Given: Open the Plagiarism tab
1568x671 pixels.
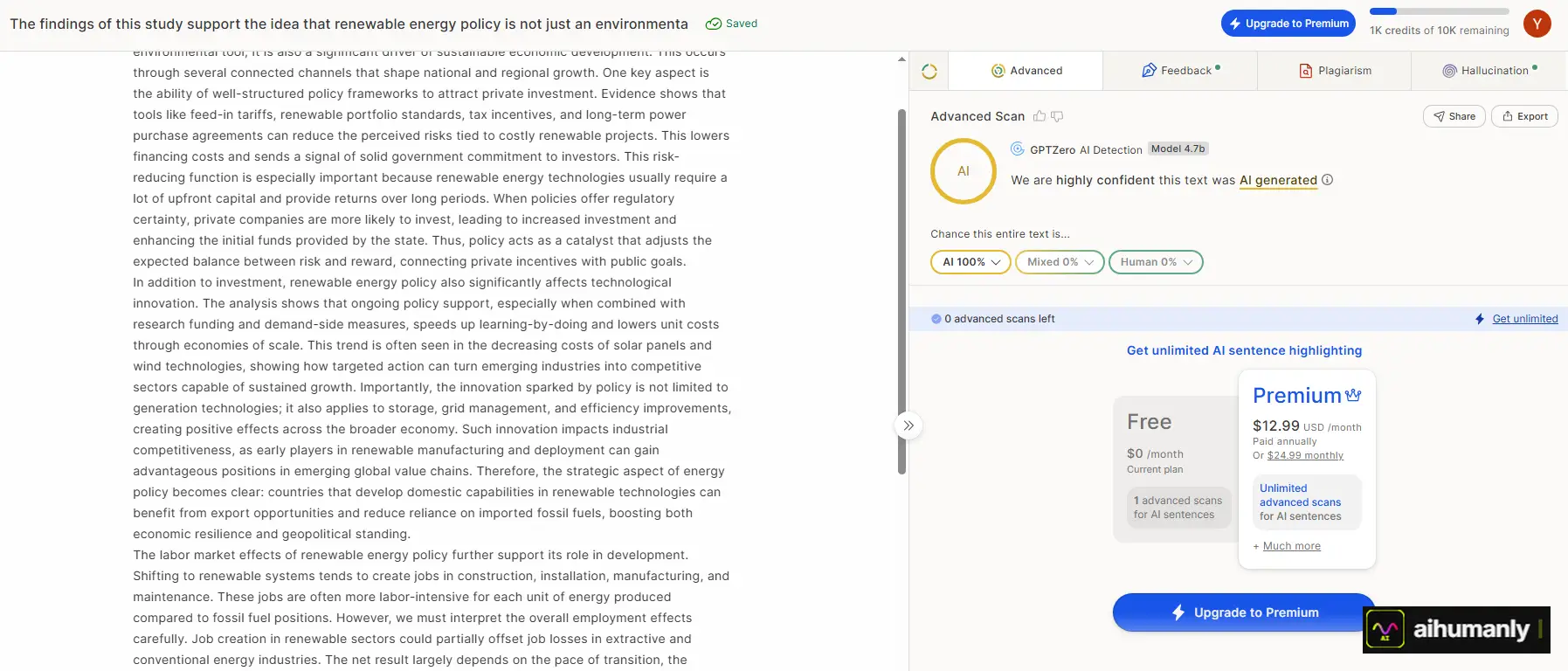Looking at the screenshot, I should pyautogui.click(x=1335, y=71).
